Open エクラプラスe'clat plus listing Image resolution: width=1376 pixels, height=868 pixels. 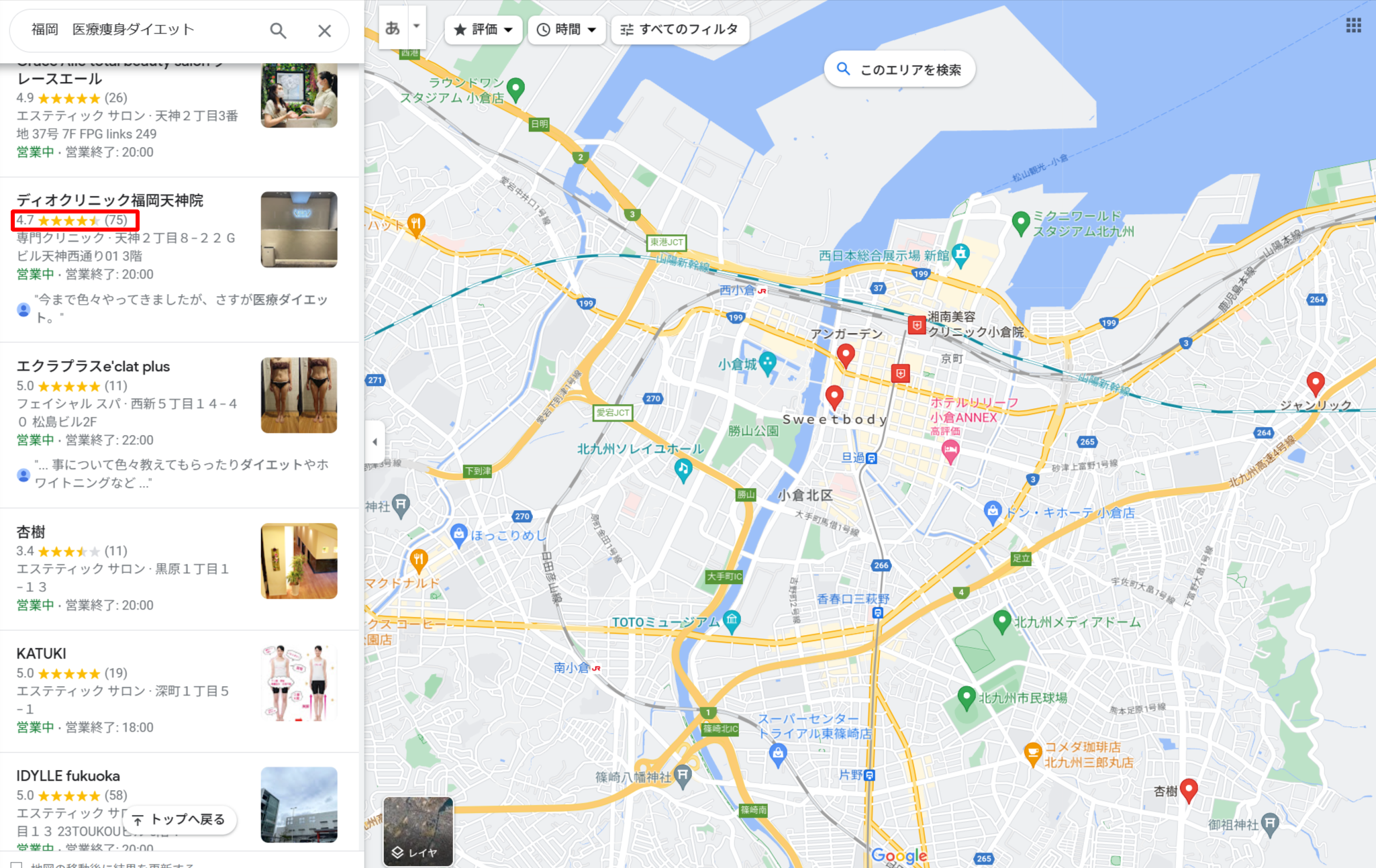point(93,366)
